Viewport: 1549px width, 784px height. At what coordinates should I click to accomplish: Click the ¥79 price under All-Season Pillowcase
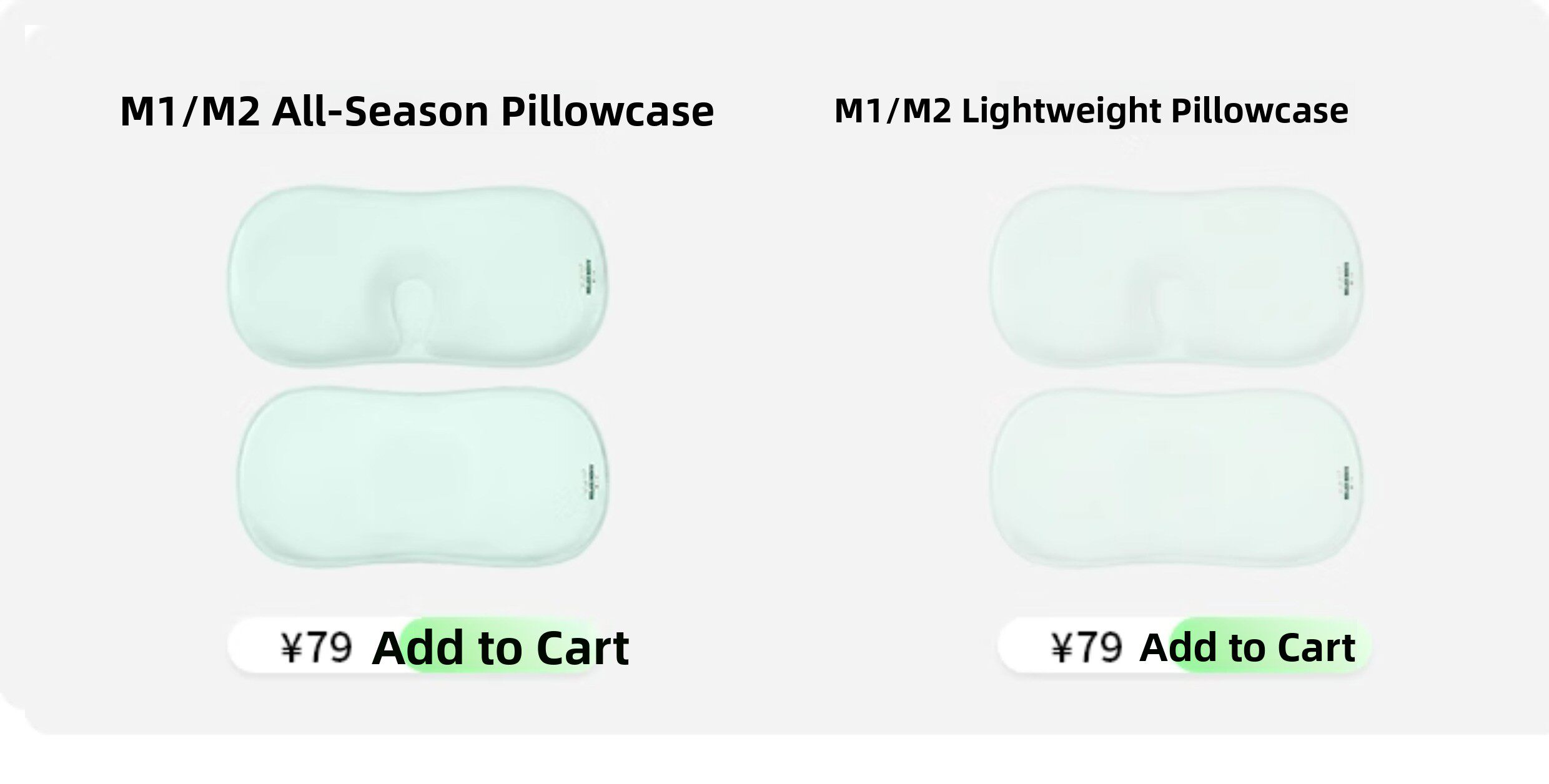[x=316, y=647]
